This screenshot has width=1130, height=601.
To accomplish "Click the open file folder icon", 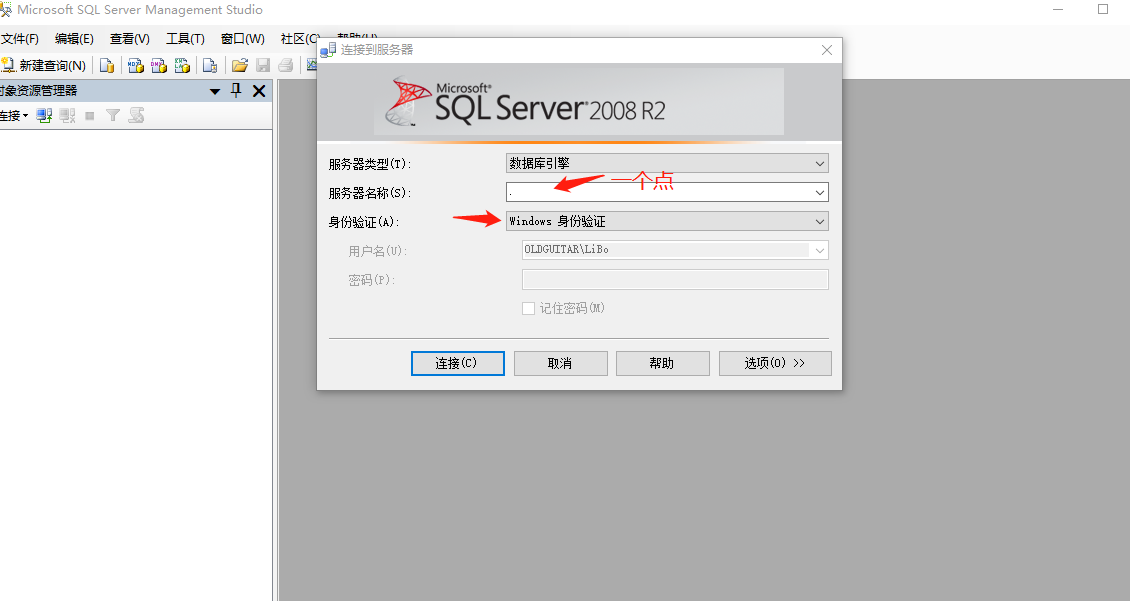I will tap(240, 66).
